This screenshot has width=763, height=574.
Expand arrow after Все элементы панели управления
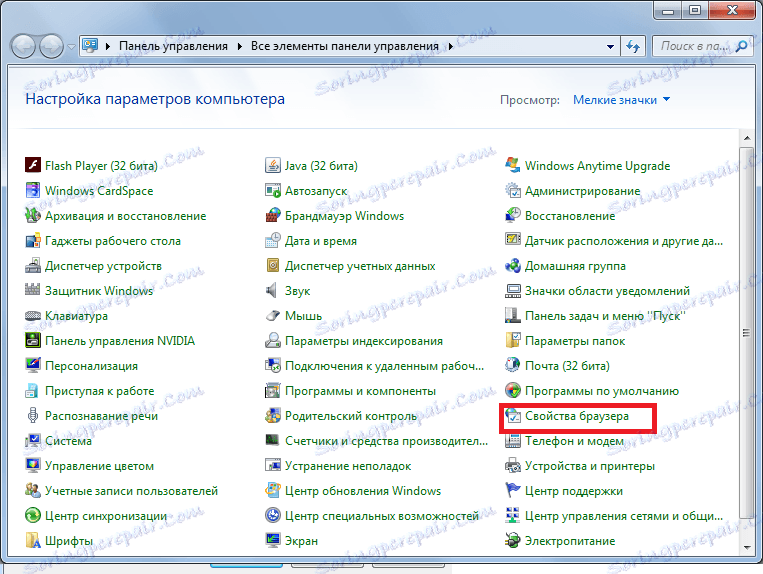coord(451,46)
